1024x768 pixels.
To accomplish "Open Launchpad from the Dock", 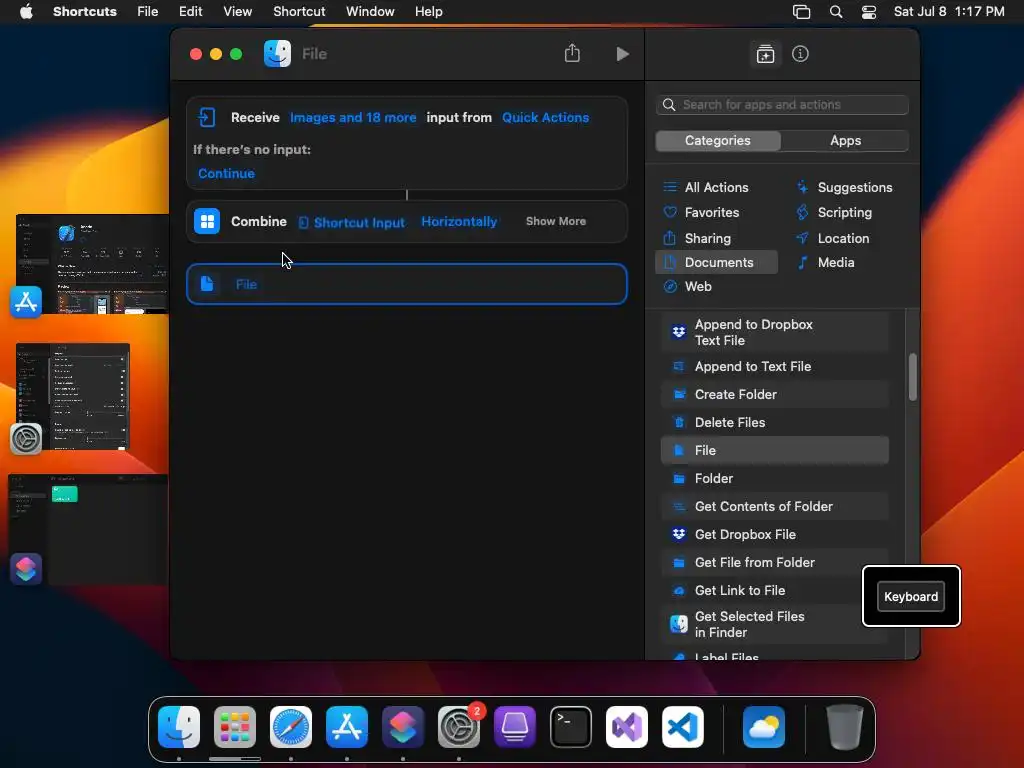I will pyautogui.click(x=234, y=726).
